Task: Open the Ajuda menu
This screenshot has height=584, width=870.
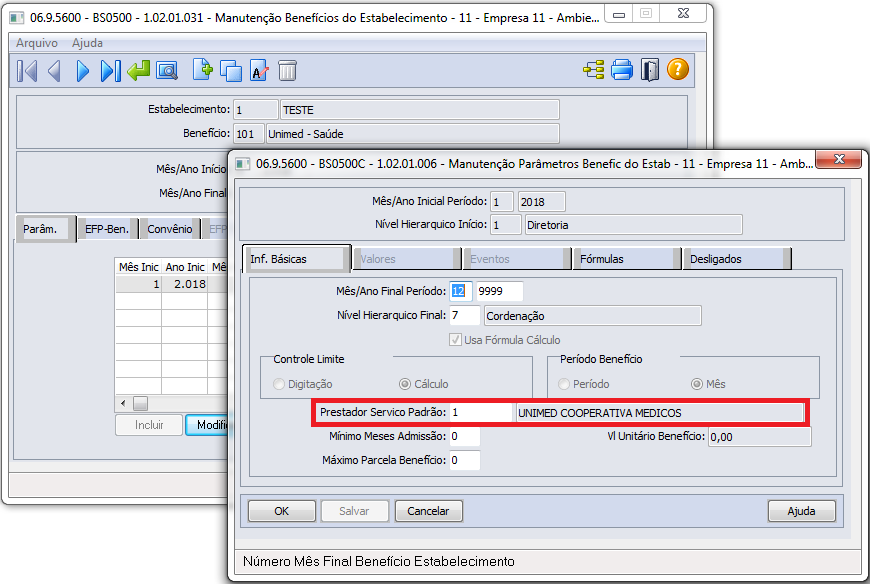Action: point(87,43)
